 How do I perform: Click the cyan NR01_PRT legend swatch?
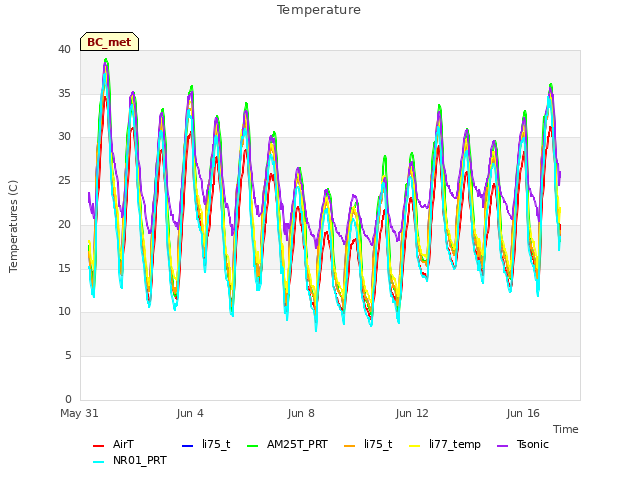pyautogui.click(x=98, y=462)
